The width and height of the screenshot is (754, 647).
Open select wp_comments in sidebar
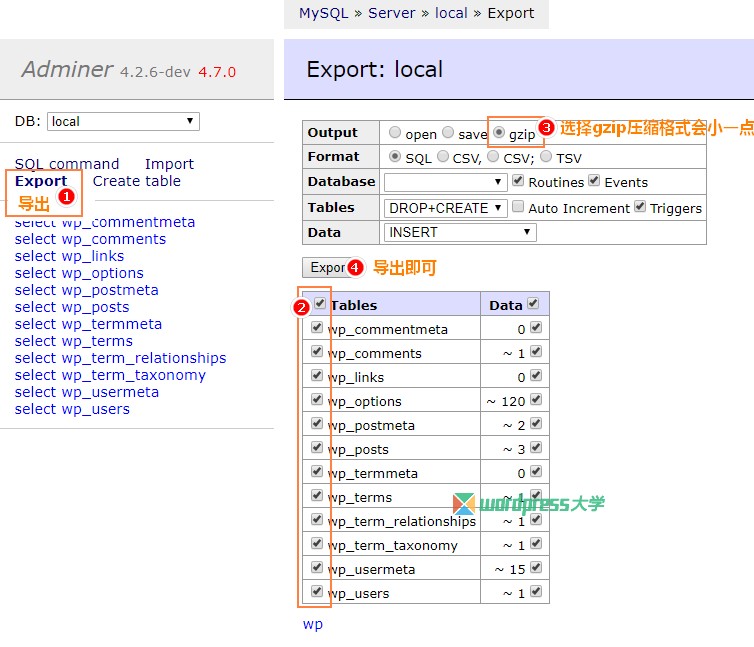pyautogui.click(x=113, y=239)
